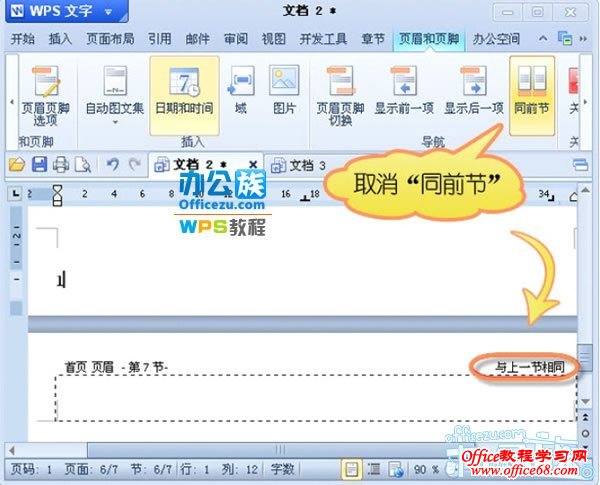Open the 开发工具 tab

323,39
